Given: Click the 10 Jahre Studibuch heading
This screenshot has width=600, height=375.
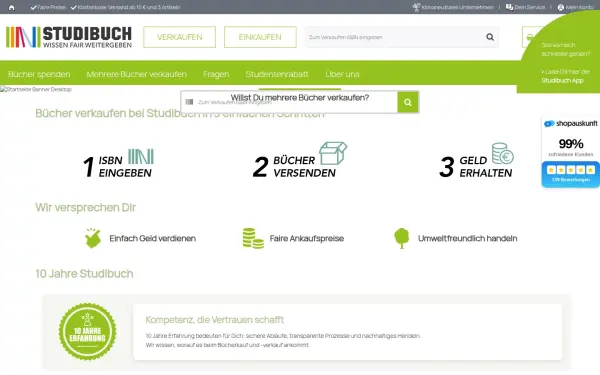Looking at the screenshot, I should (84, 274).
